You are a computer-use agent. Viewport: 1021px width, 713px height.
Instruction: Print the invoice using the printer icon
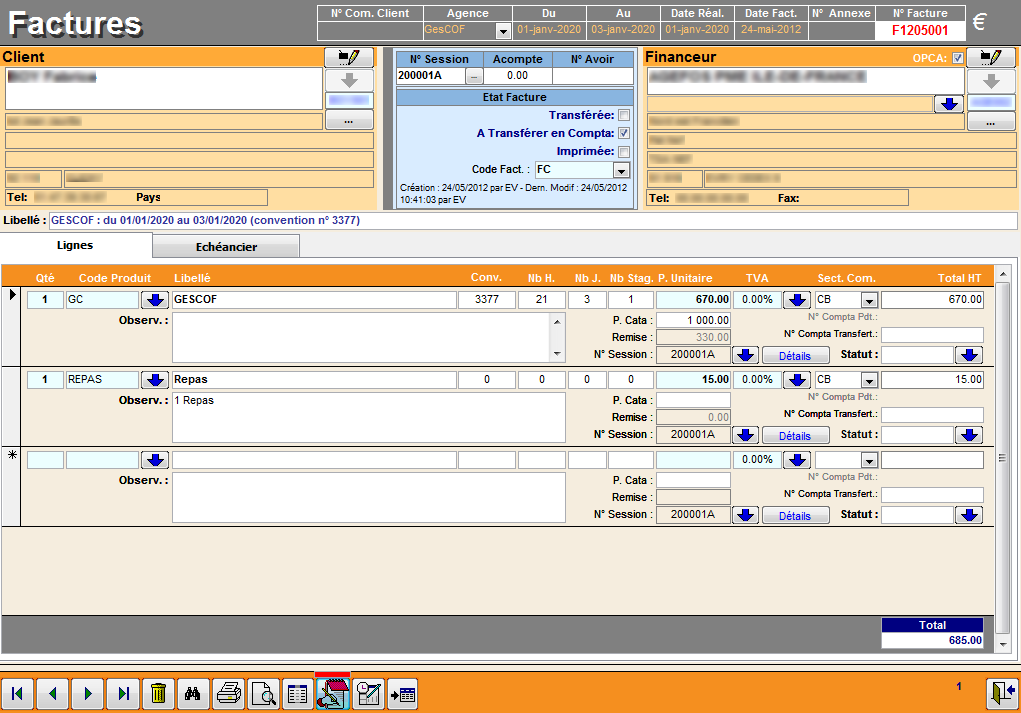[230, 693]
